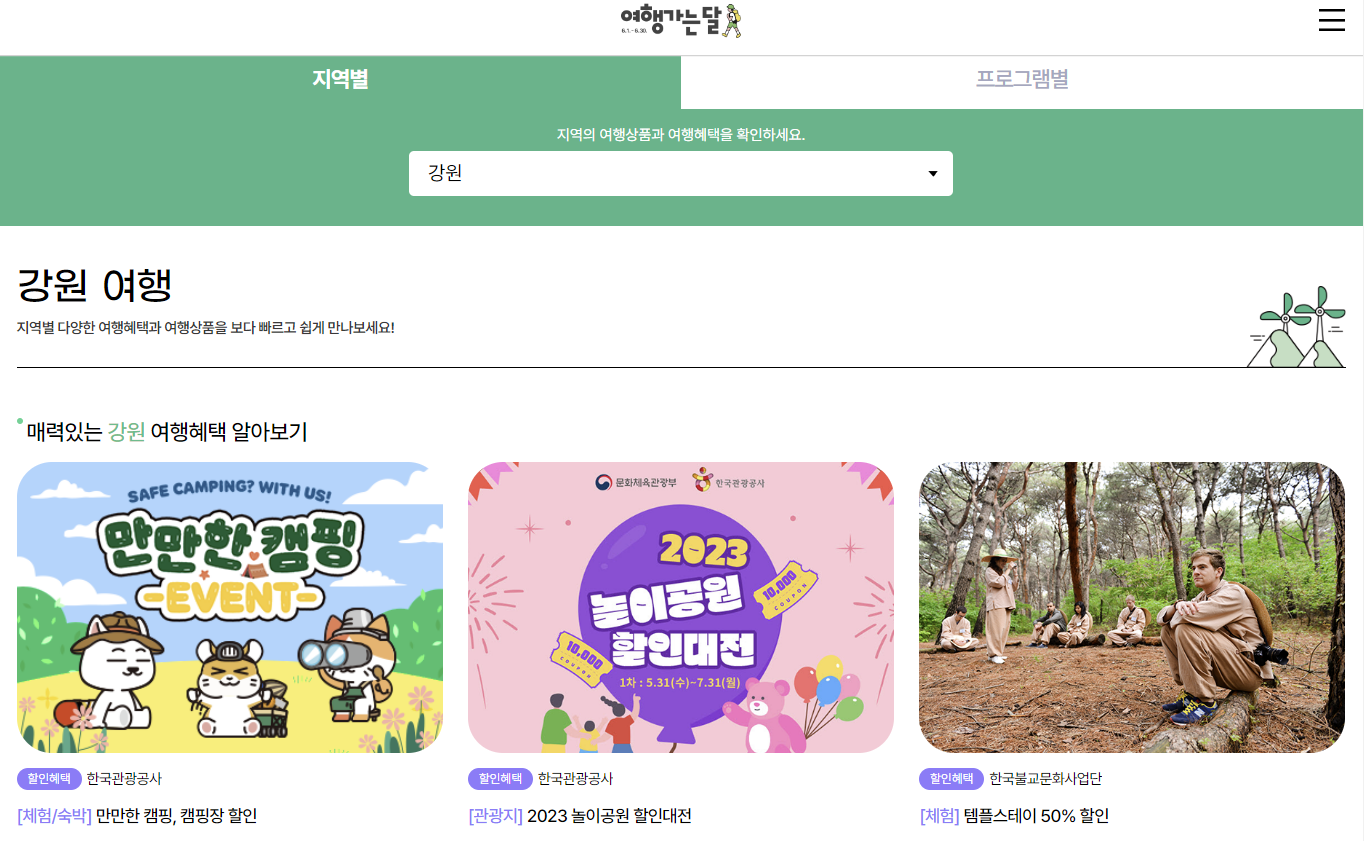Click 한국불교문화사업단 organizer text

(x=1045, y=779)
